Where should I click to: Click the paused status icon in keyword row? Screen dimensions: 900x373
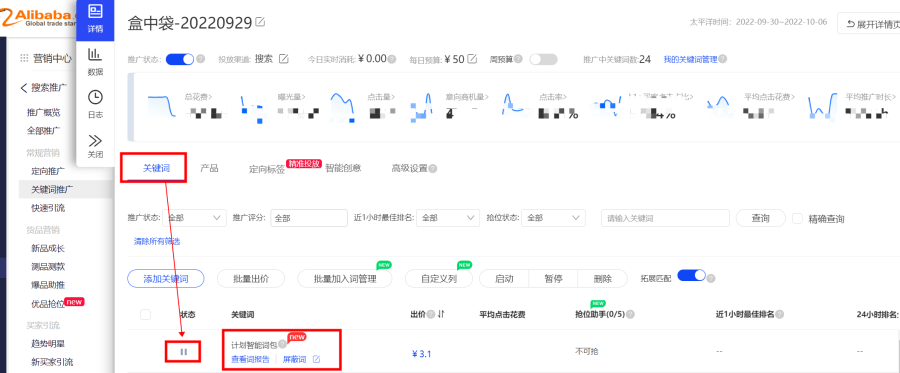[184, 352]
